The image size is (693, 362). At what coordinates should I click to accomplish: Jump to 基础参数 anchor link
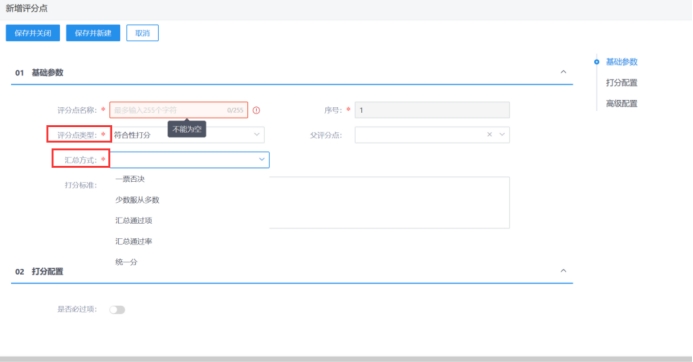click(x=621, y=62)
